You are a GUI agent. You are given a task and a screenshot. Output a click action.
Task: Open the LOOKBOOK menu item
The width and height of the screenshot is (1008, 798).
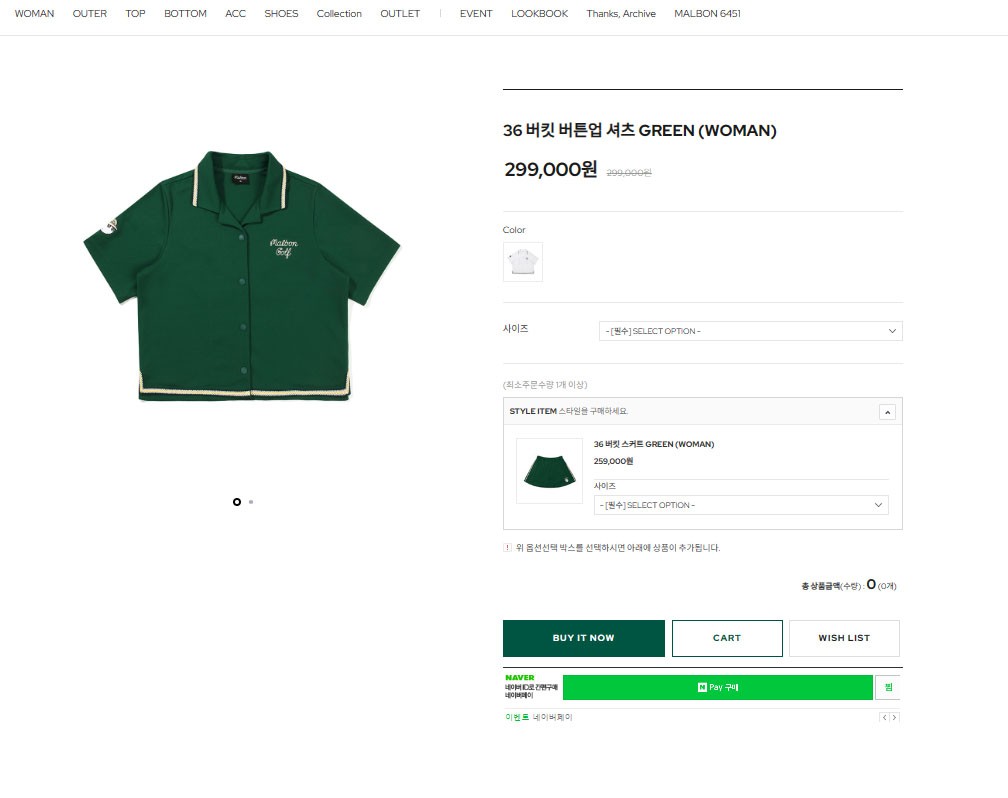coord(539,14)
